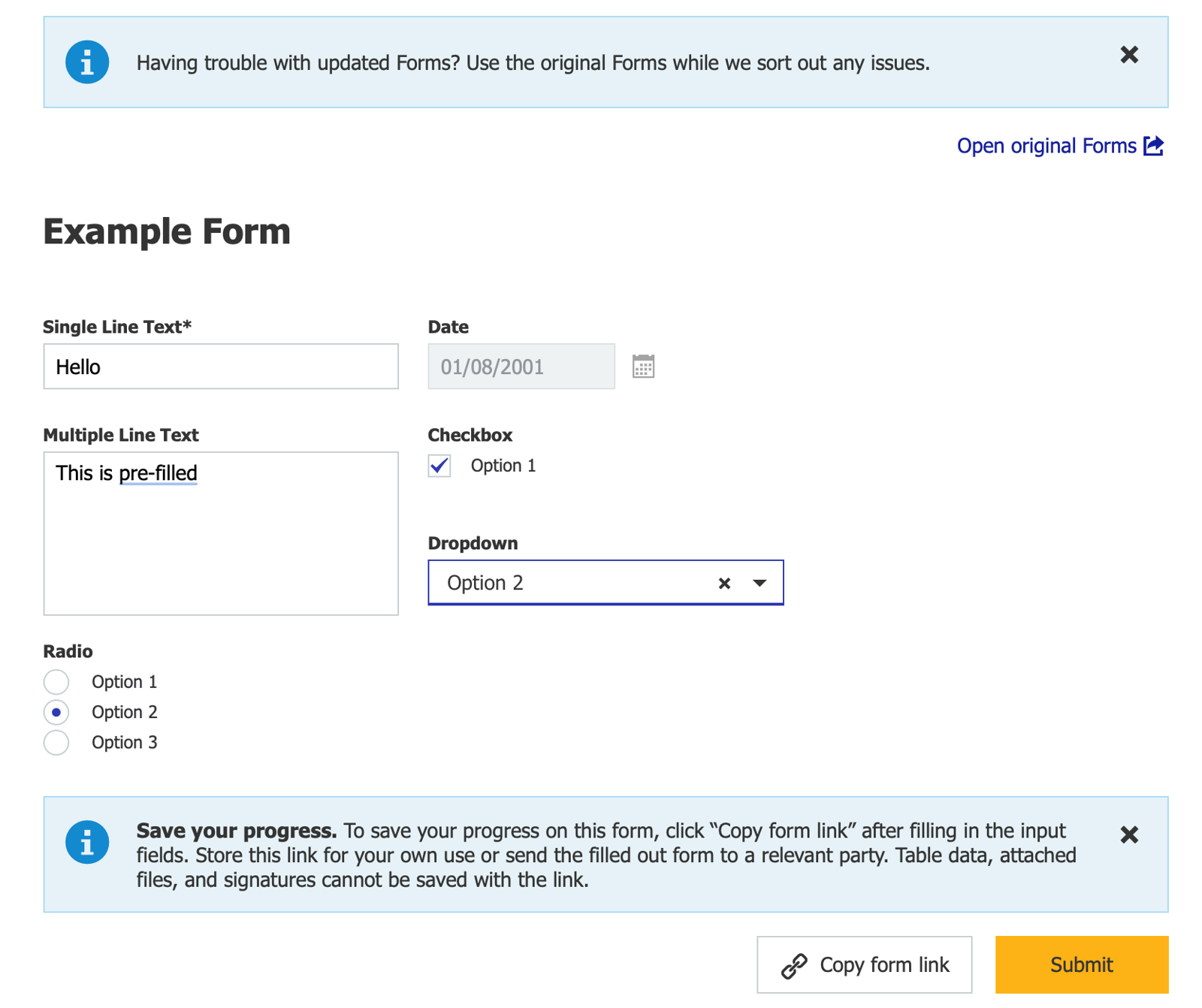Click the chain link icon on Copy form link

click(794, 964)
